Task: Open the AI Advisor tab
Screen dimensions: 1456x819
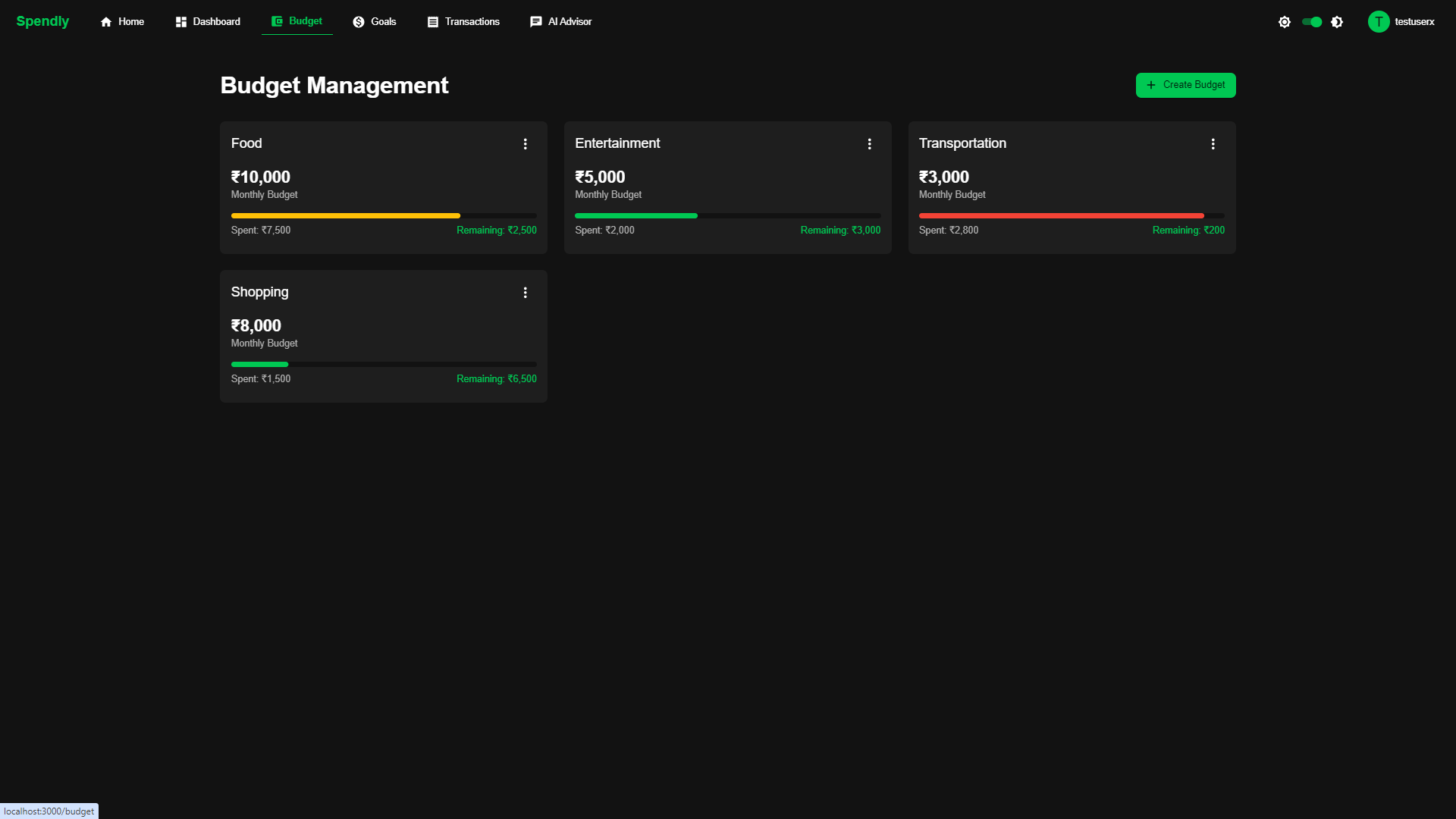Action: point(560,22)
